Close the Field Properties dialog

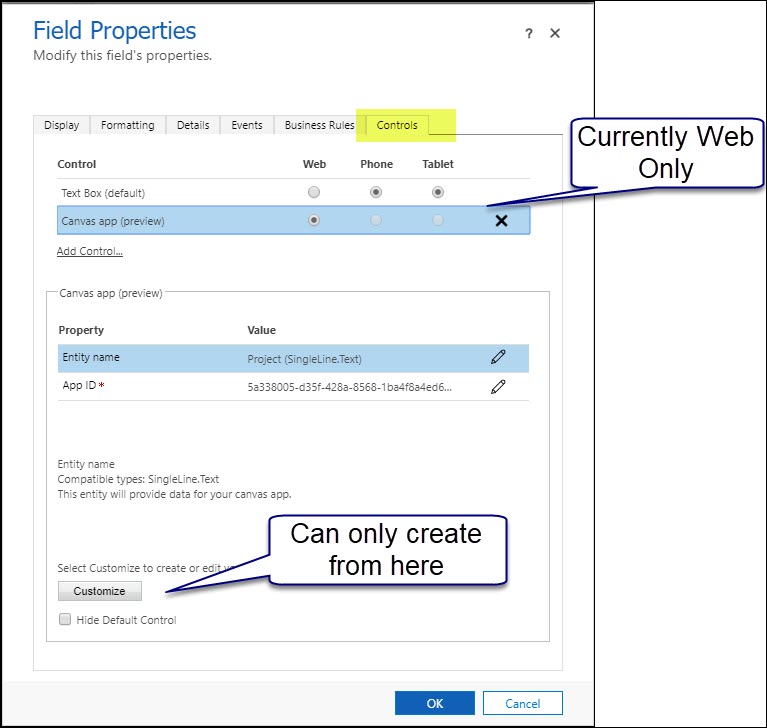click(x=555, y=34)
